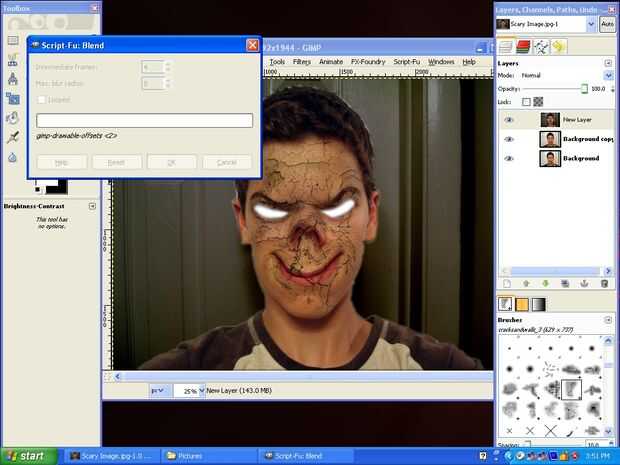The width and height of the screenshot is (620, 465).
Task: Open the Help menu in the GIMP window
Action: tap(469, 62)
